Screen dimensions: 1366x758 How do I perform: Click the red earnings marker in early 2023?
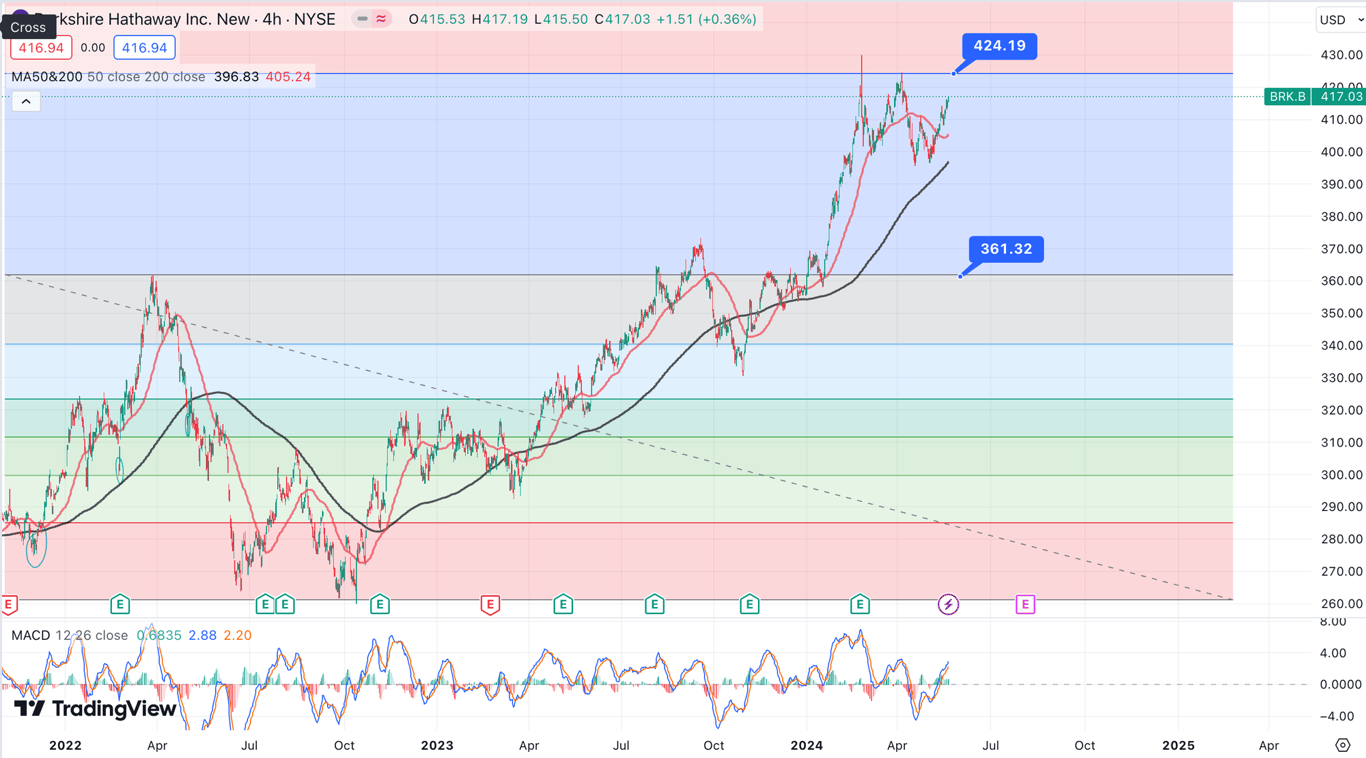coord(489,604)
